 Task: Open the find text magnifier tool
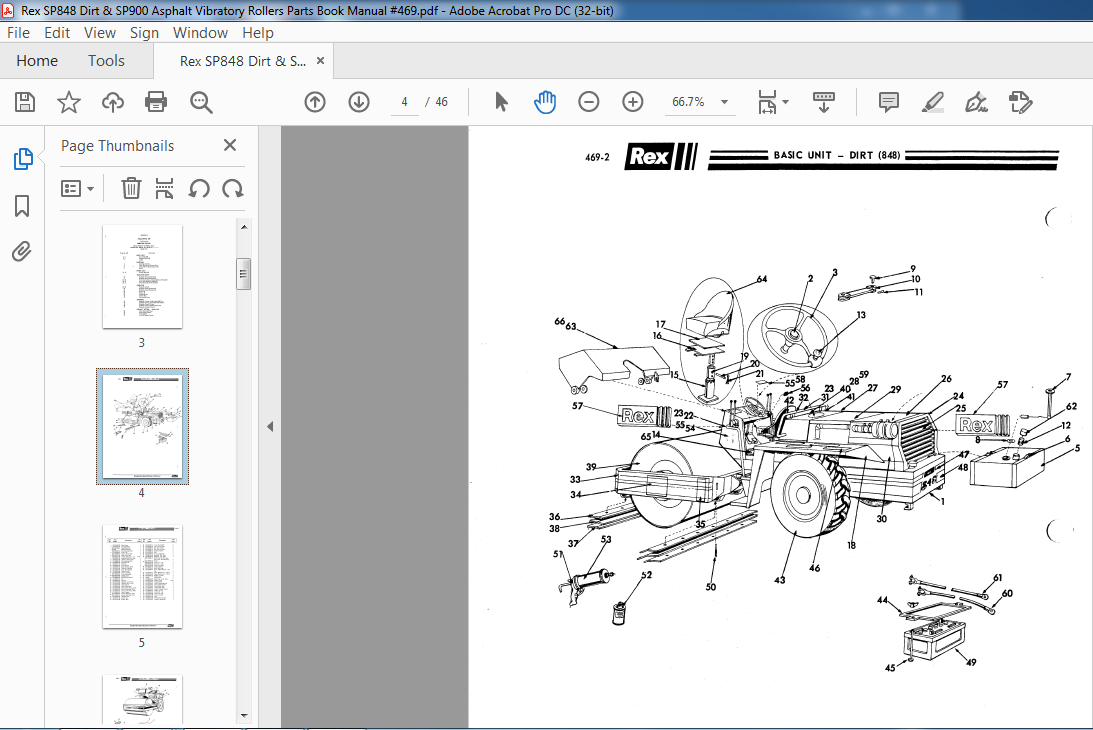[x=201, y=102]
